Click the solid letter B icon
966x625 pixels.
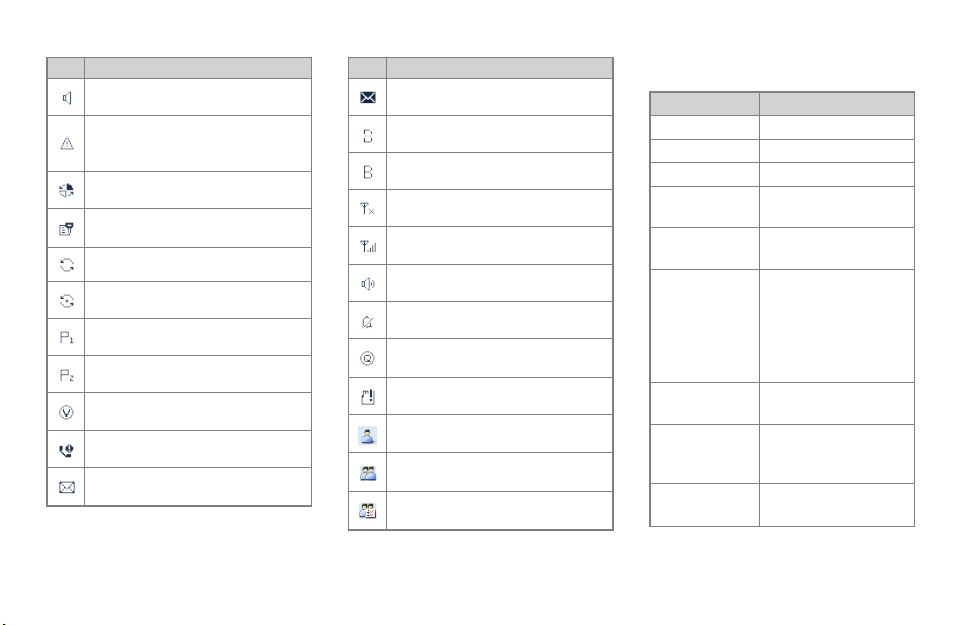368,172
